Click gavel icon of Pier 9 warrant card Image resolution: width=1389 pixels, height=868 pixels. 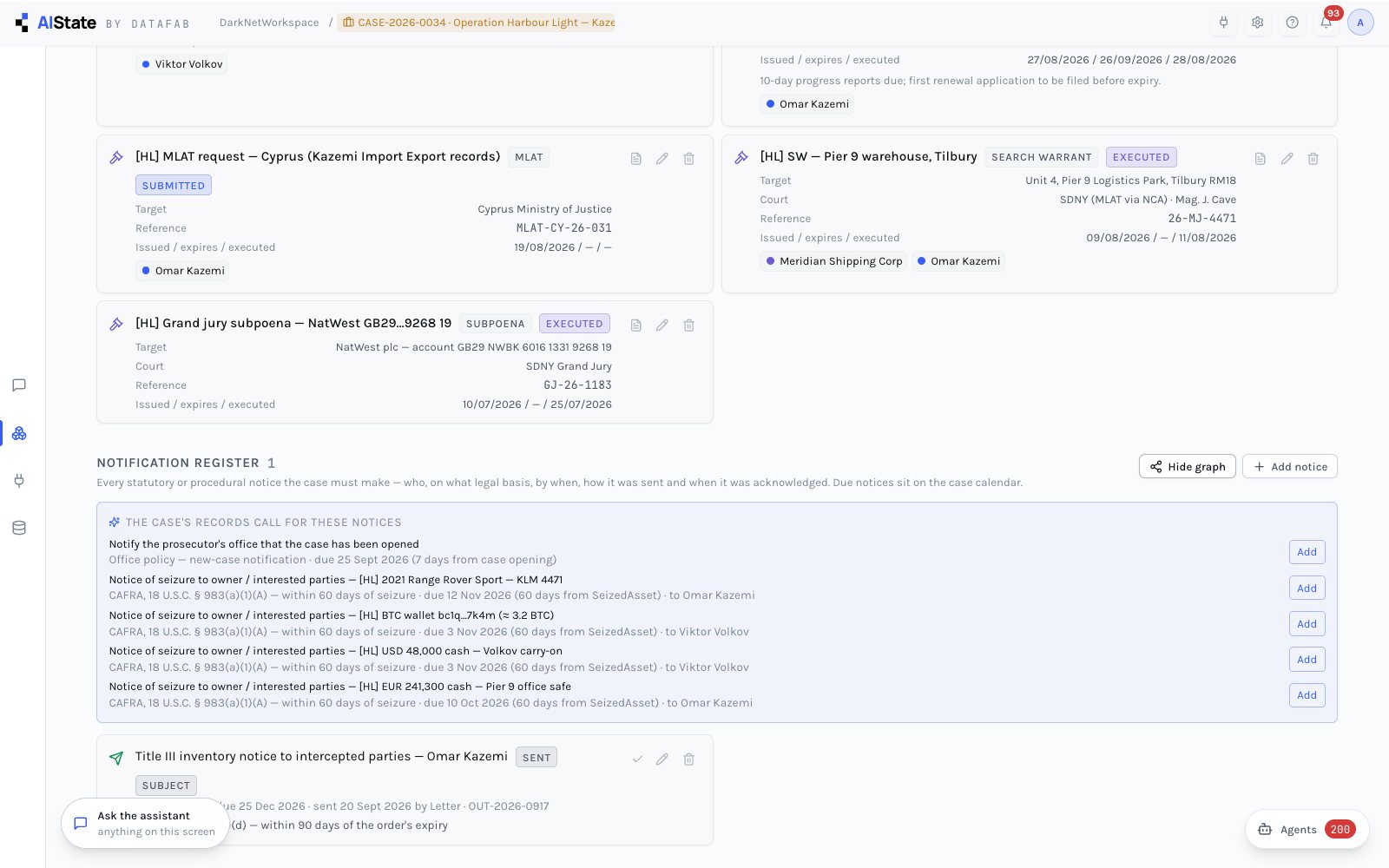pyautogui.click(x=741, y=157)
